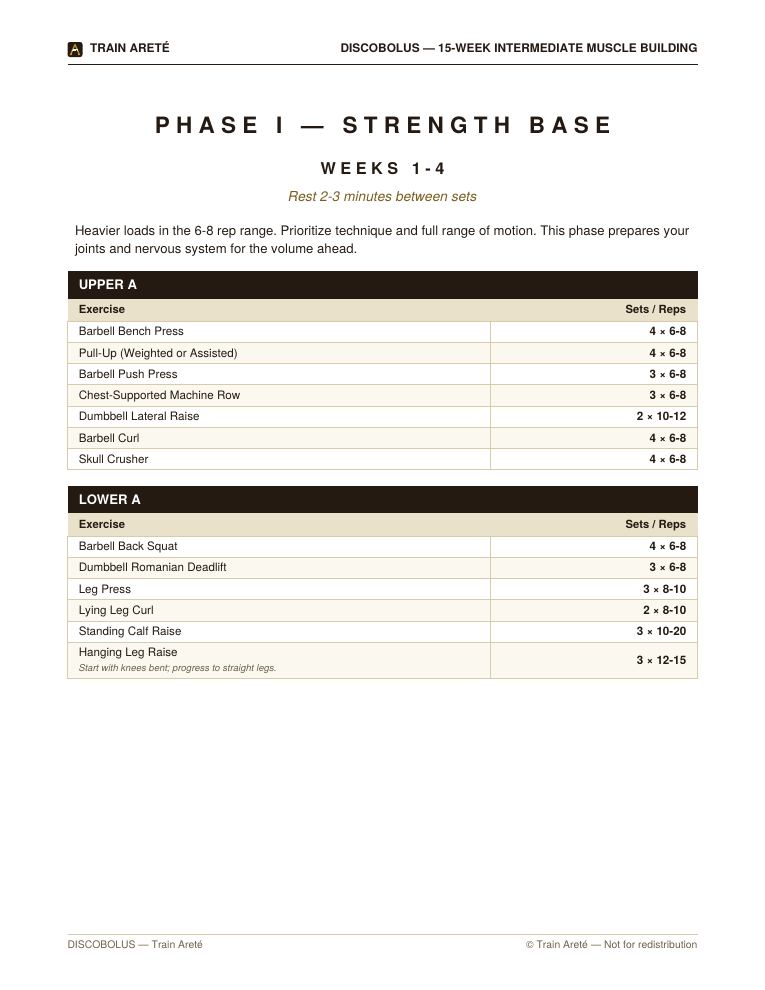The height and width of the screenshot is (990, 765).
Task: Click the Hanging Leg Raise knees-bent note
Action: tap(177, 668)
